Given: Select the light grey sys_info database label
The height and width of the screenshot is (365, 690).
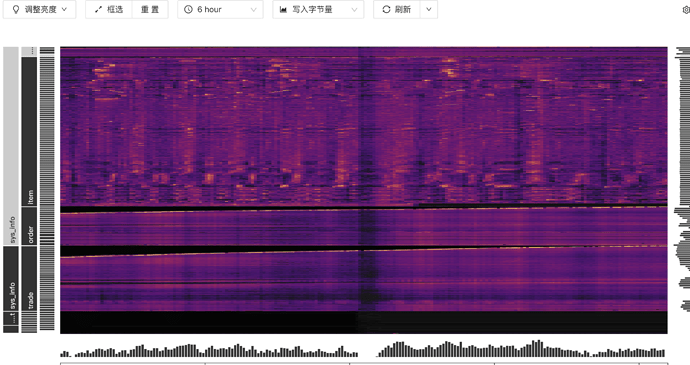Looking at the screenshot, I should coord(11,146).
